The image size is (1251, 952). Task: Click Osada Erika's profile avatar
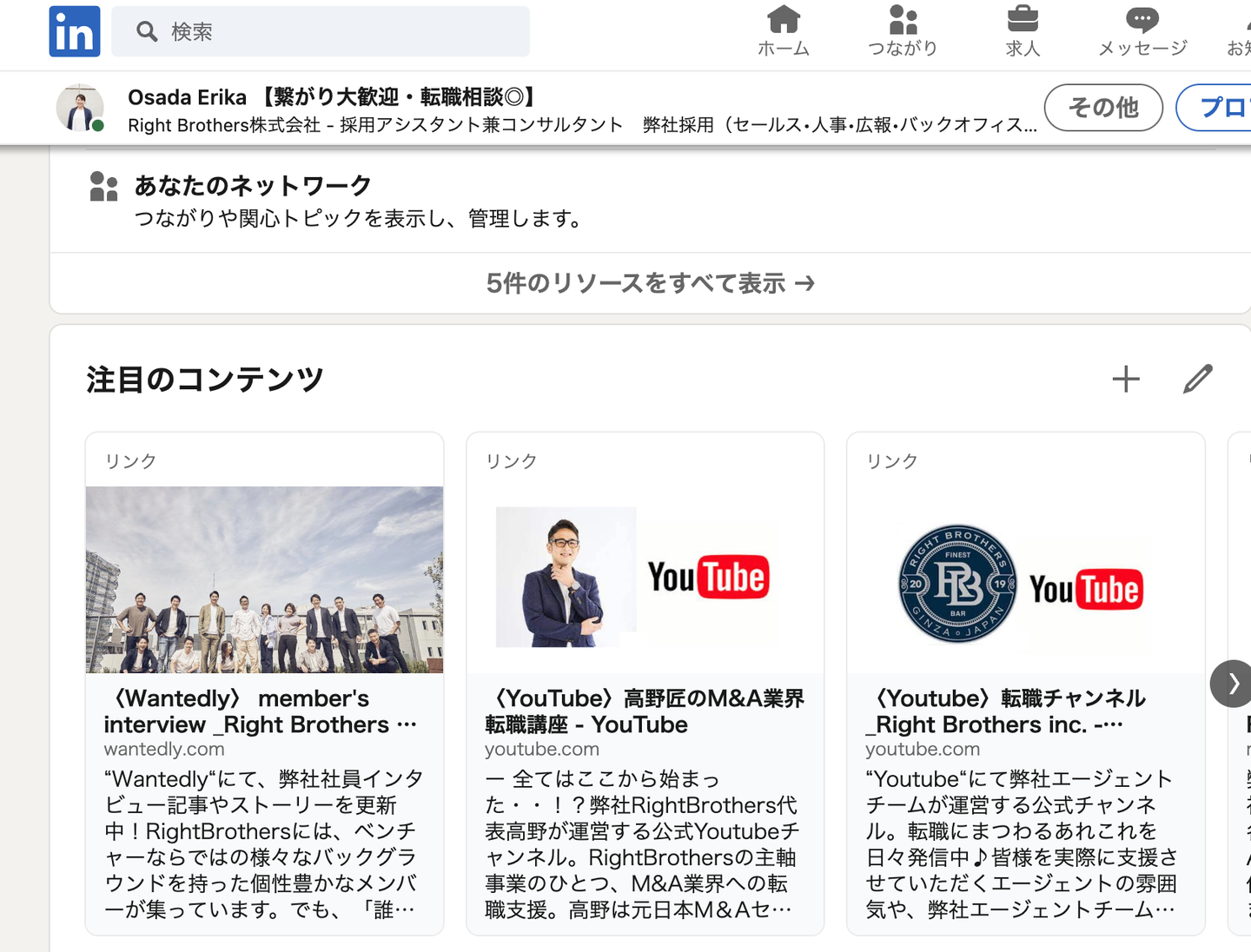(80, 108)
